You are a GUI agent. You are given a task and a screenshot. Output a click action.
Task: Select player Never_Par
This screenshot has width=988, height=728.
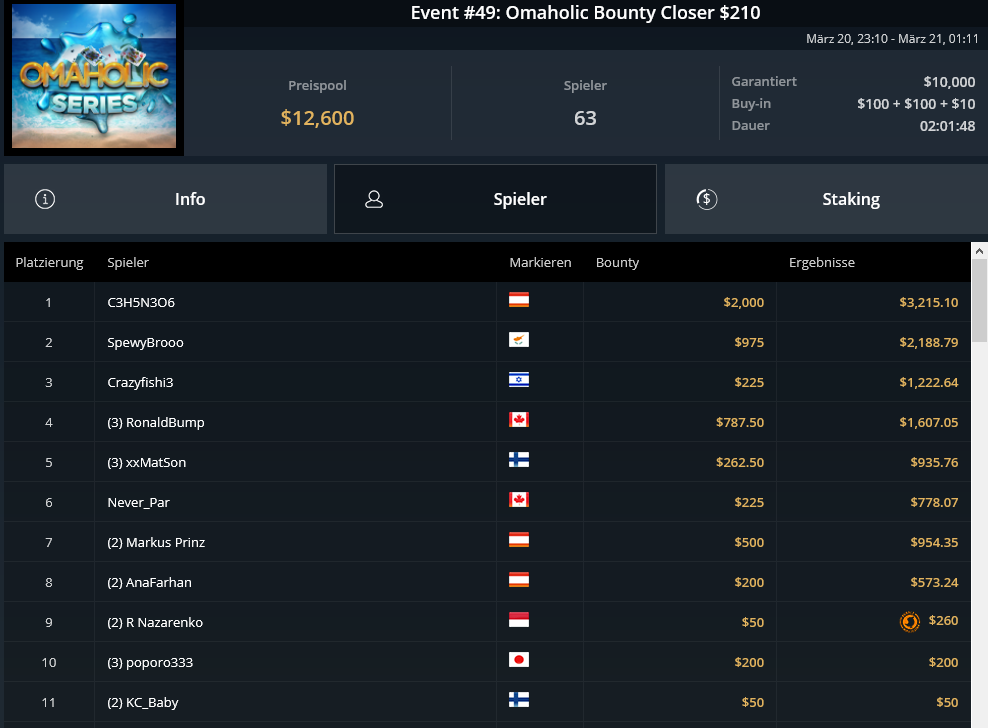pos(139,503)
